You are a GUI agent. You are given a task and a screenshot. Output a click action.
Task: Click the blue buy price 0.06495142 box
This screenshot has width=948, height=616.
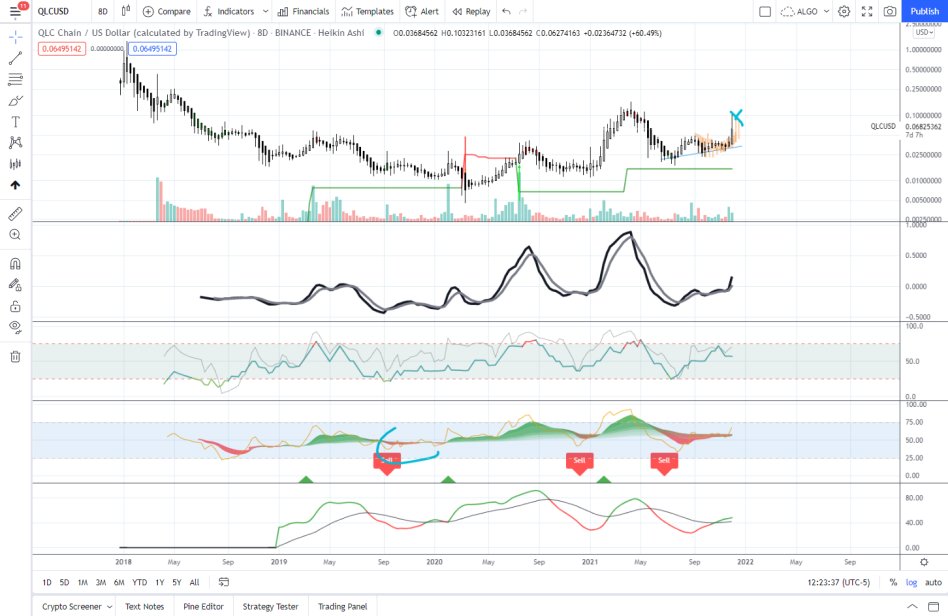[x=152, y=49]
